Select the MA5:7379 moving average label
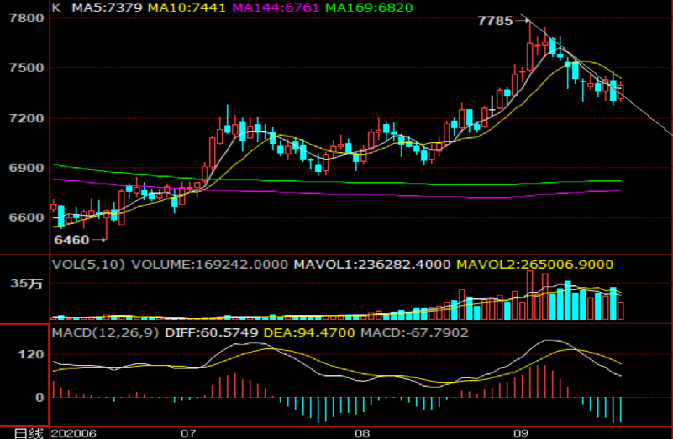The height and width of the screenshot is (439, 673). [x=104, y=8]
